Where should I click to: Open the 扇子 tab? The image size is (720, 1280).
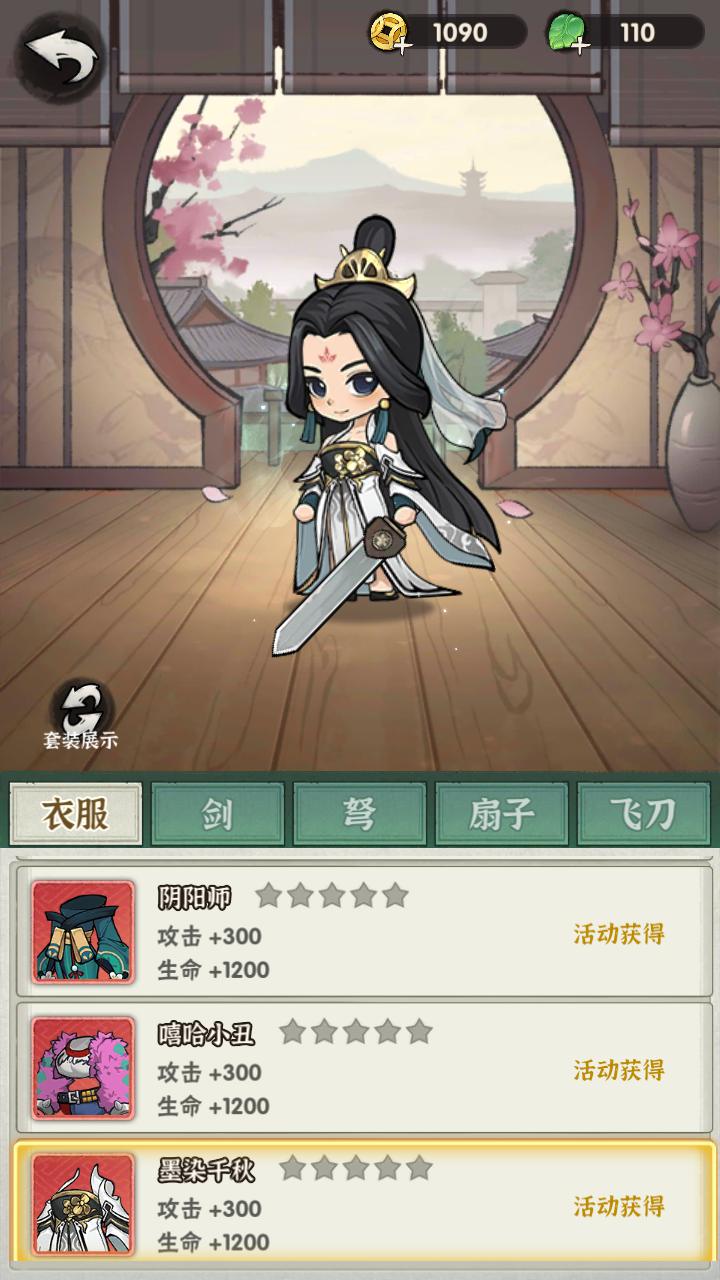click(502, 814)
